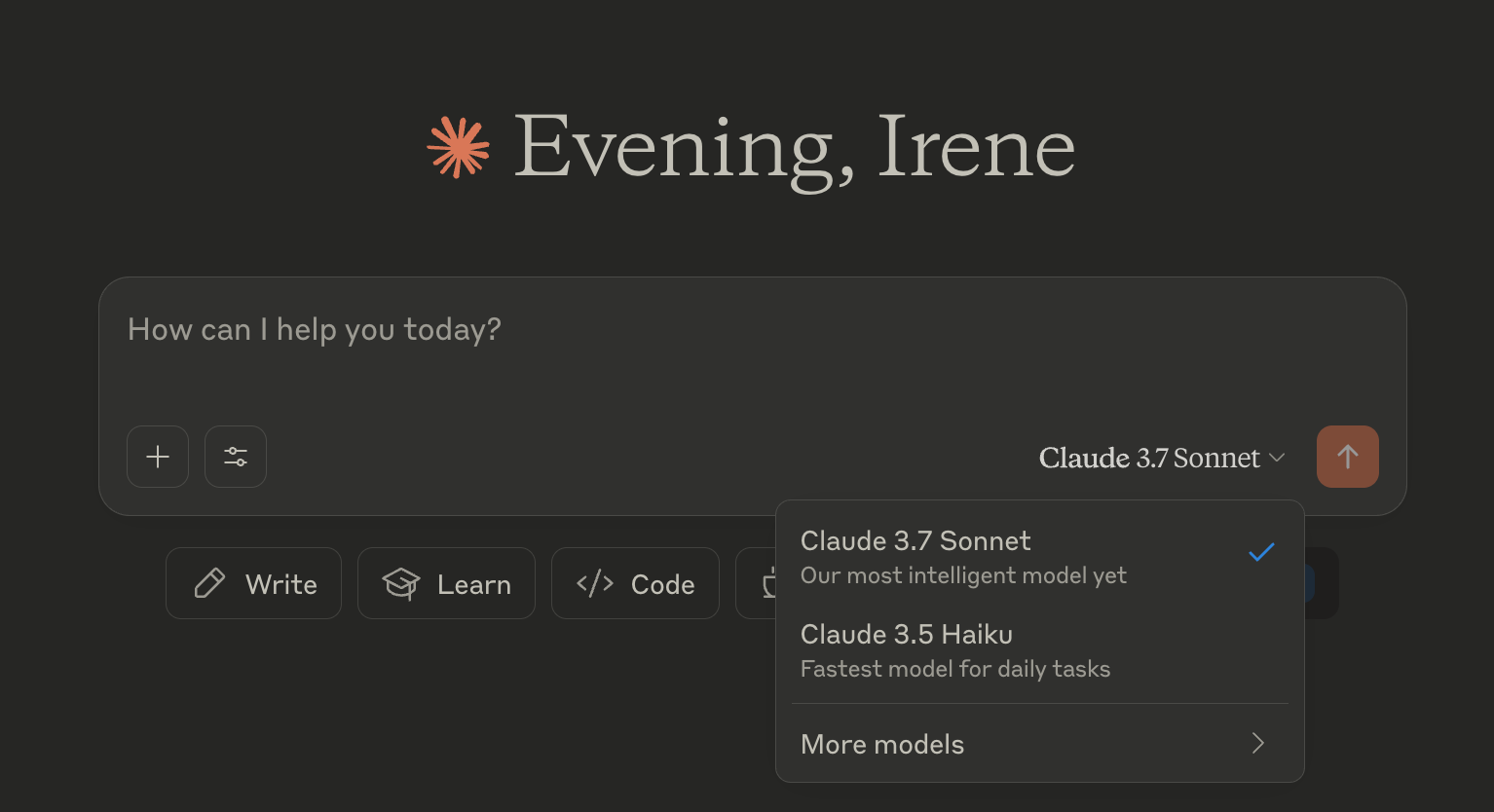1494x812 pixels.
Task: Choose the Code suggestion button
Action: (635, 584)
